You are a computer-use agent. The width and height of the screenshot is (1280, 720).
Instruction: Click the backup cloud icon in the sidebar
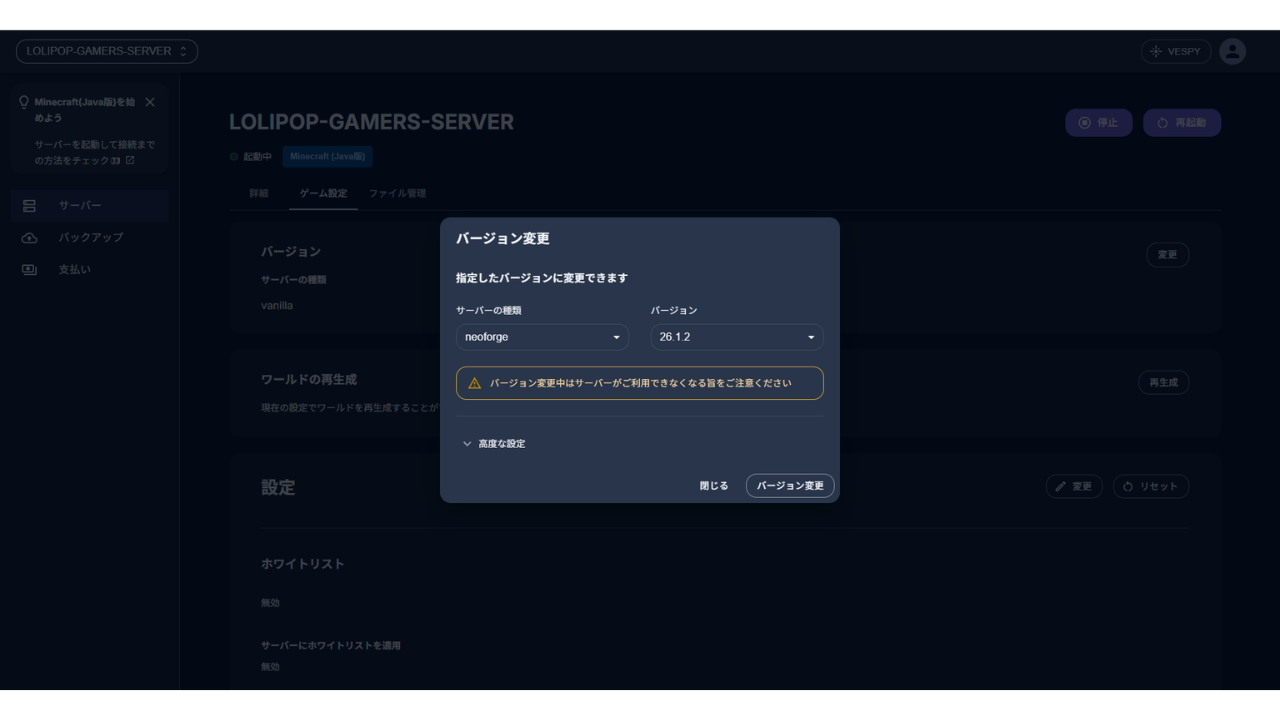pyautogui.click(x=29, y=237)
